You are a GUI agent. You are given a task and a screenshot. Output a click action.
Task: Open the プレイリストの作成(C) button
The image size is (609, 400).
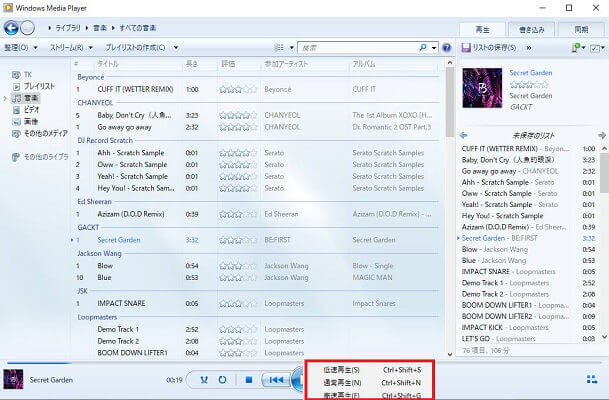(x=135, y=47)
